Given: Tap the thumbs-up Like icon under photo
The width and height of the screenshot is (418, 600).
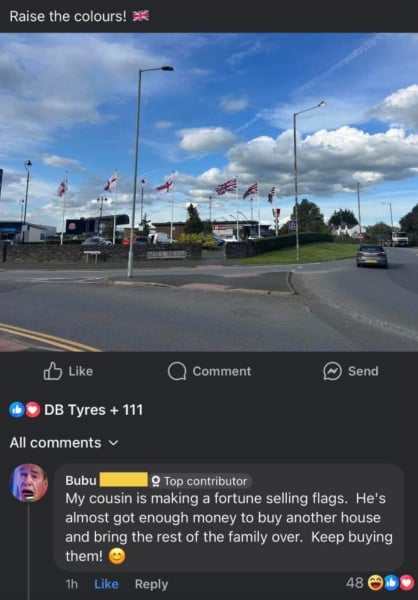Looking at the screenshot, I should pyautogui.click(x=53, y=371).
